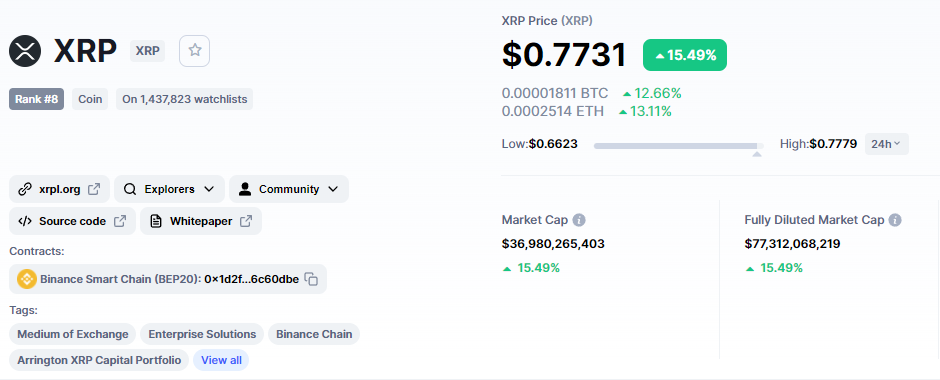Click the XRP coin logo
Viewport: 940px width, 380px height.
tap(25, 51)
